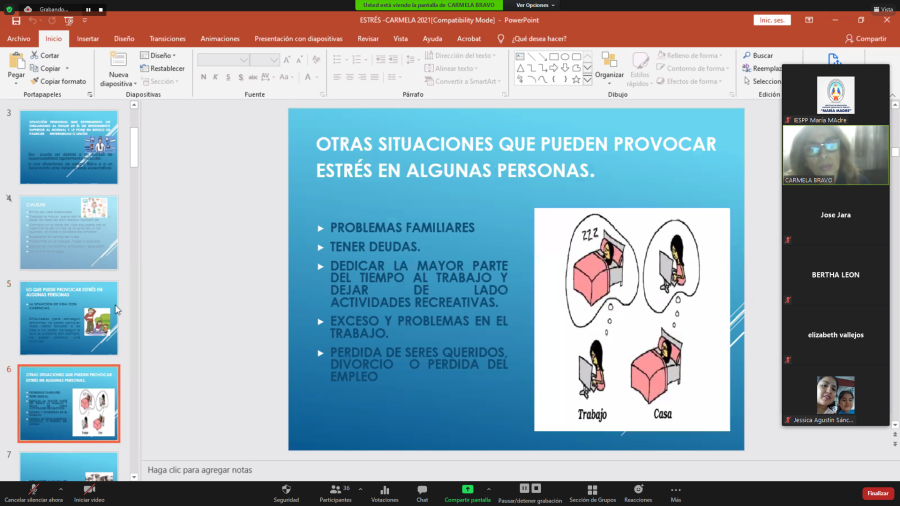The image size is (900, 506).
Task: Open Sección de Grupos breakout rooms
Action: pos(590,489)
